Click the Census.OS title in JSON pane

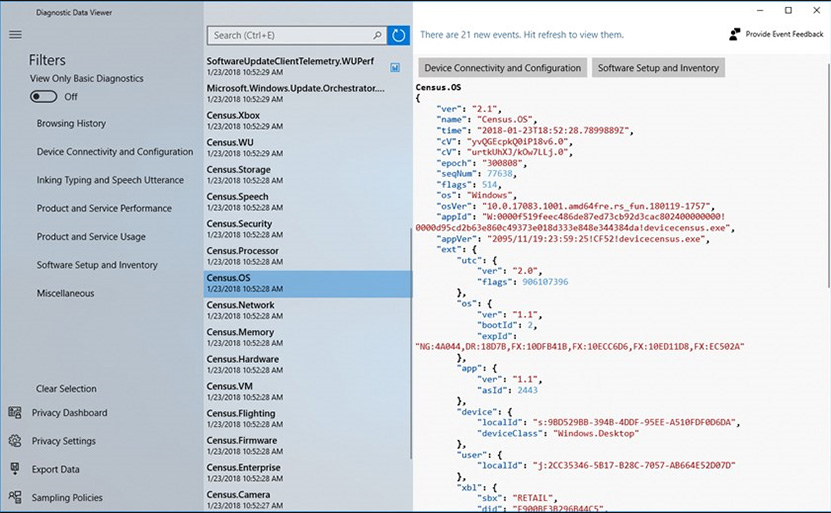click(x=438, y=87)
